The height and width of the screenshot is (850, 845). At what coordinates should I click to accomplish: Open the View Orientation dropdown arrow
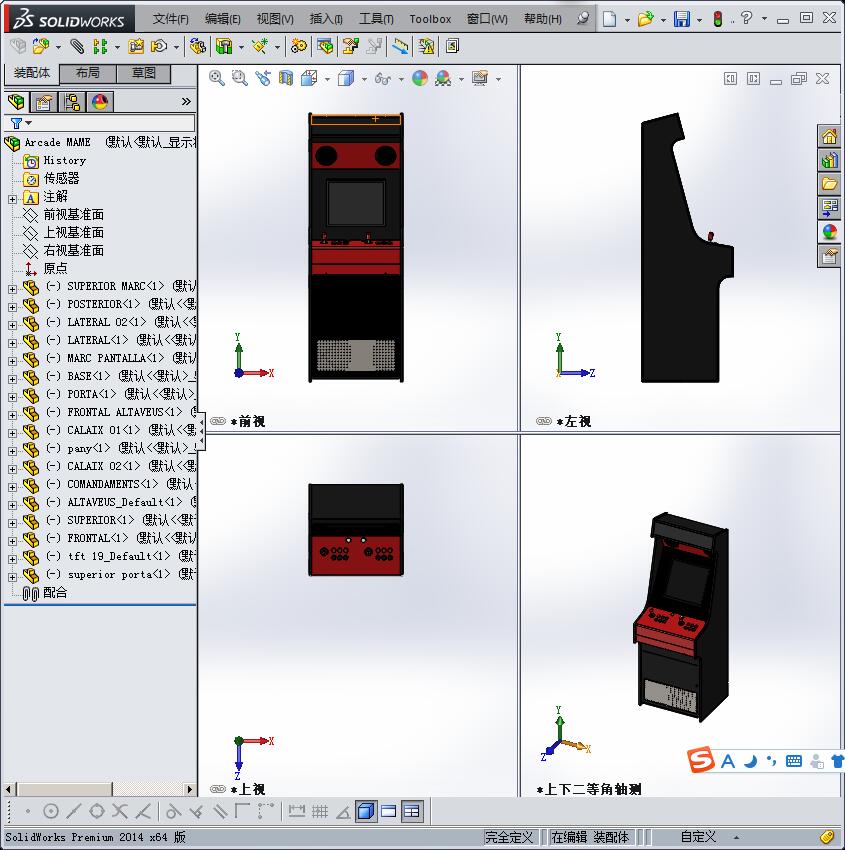click(327, 80)
